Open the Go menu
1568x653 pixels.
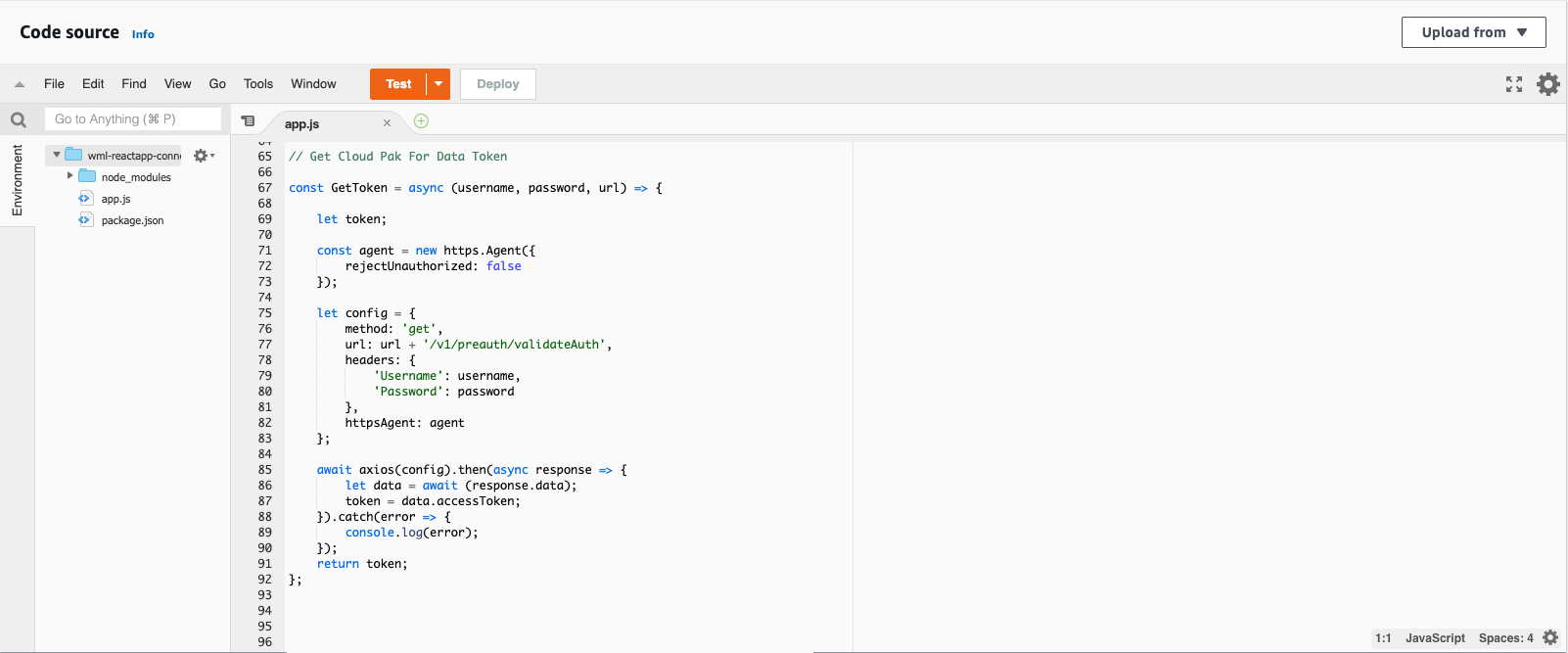217,84
